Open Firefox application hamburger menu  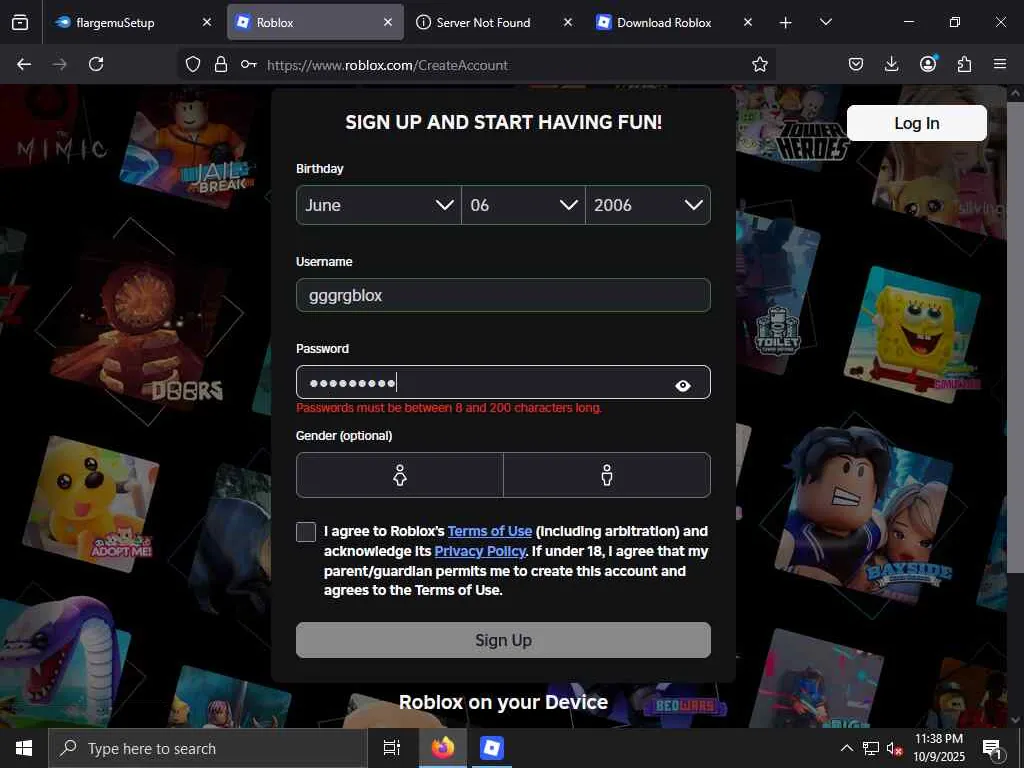pos(1000,64)
